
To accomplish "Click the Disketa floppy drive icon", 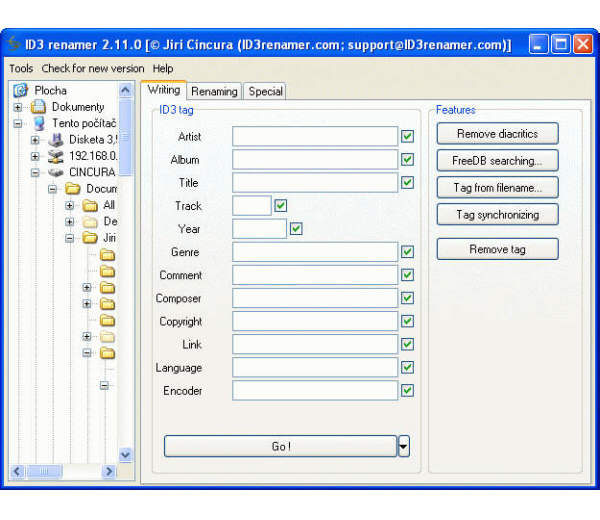I will click(x=55, y=140).
